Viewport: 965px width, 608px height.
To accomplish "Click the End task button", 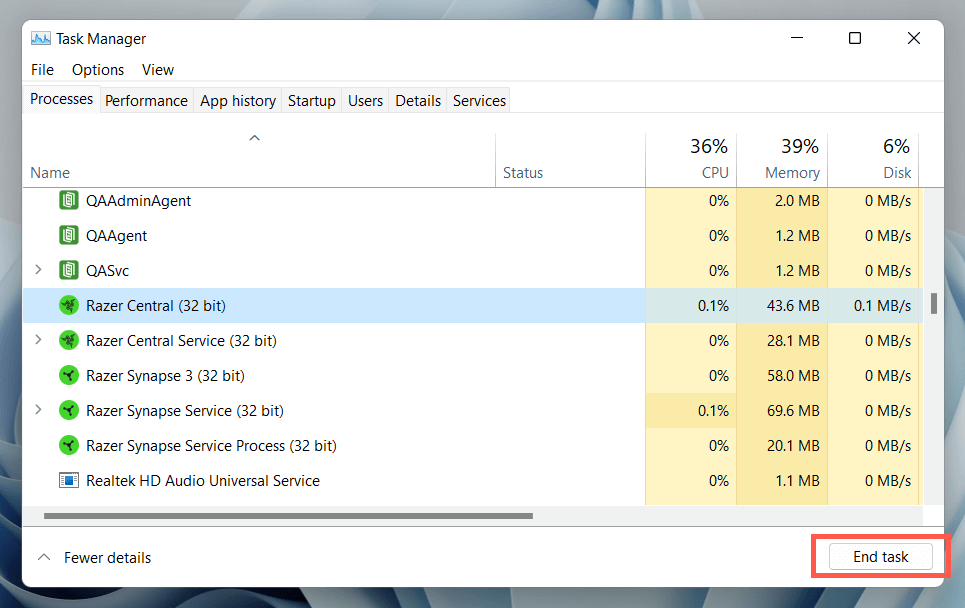I will [881, 557].
